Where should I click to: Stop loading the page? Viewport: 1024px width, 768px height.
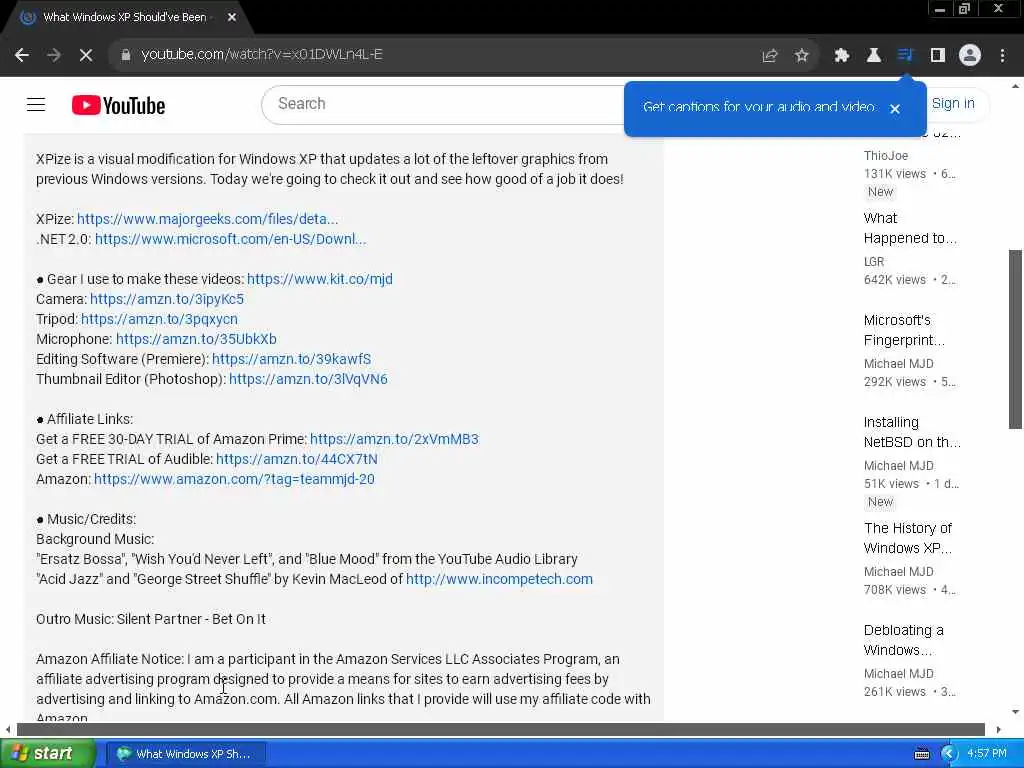pyautogui.click(x=86, y=55)
